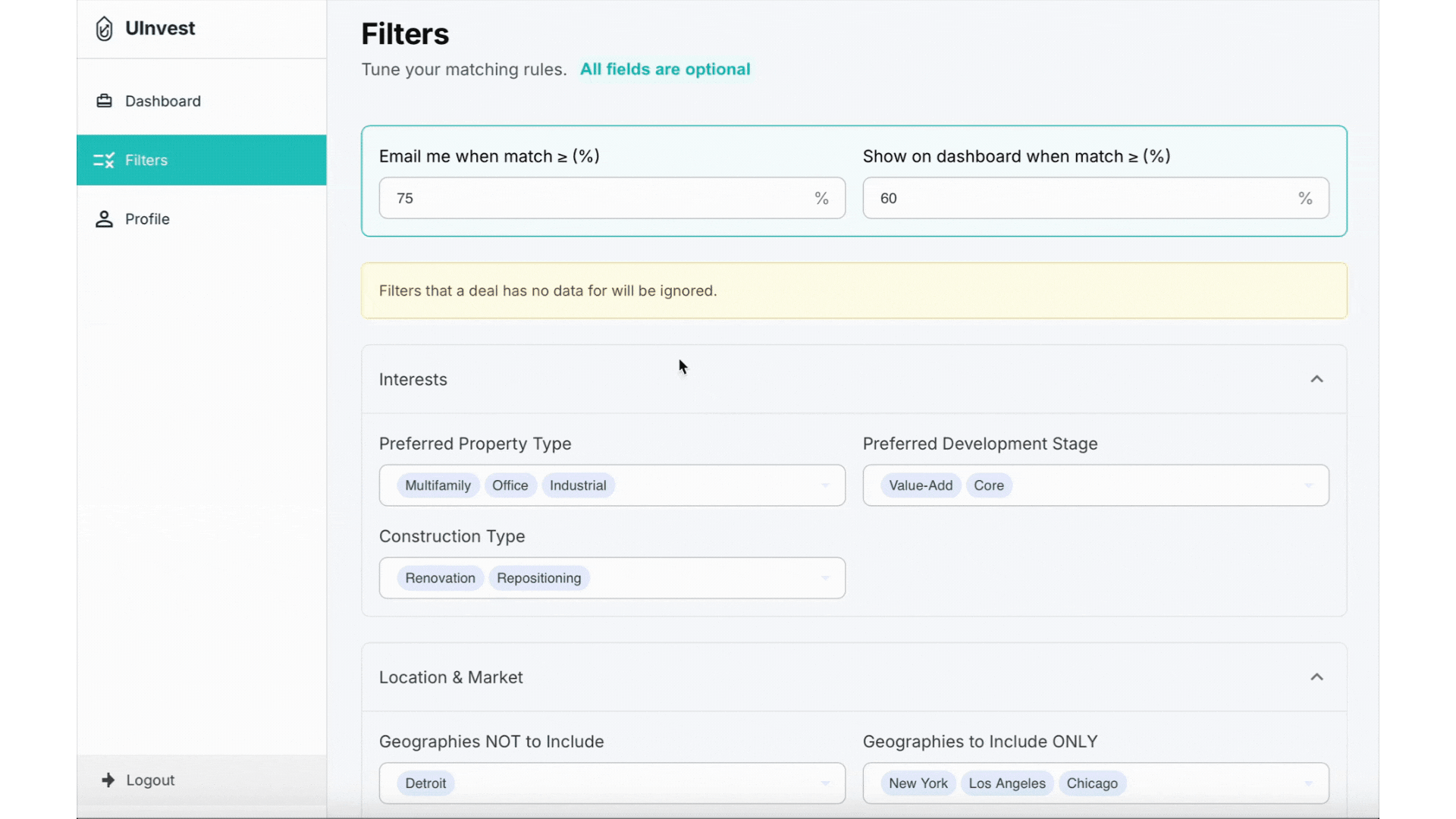
Task: Open the Geographies to Include ONLY dropdown
Action: click(x=1308, y=783)
